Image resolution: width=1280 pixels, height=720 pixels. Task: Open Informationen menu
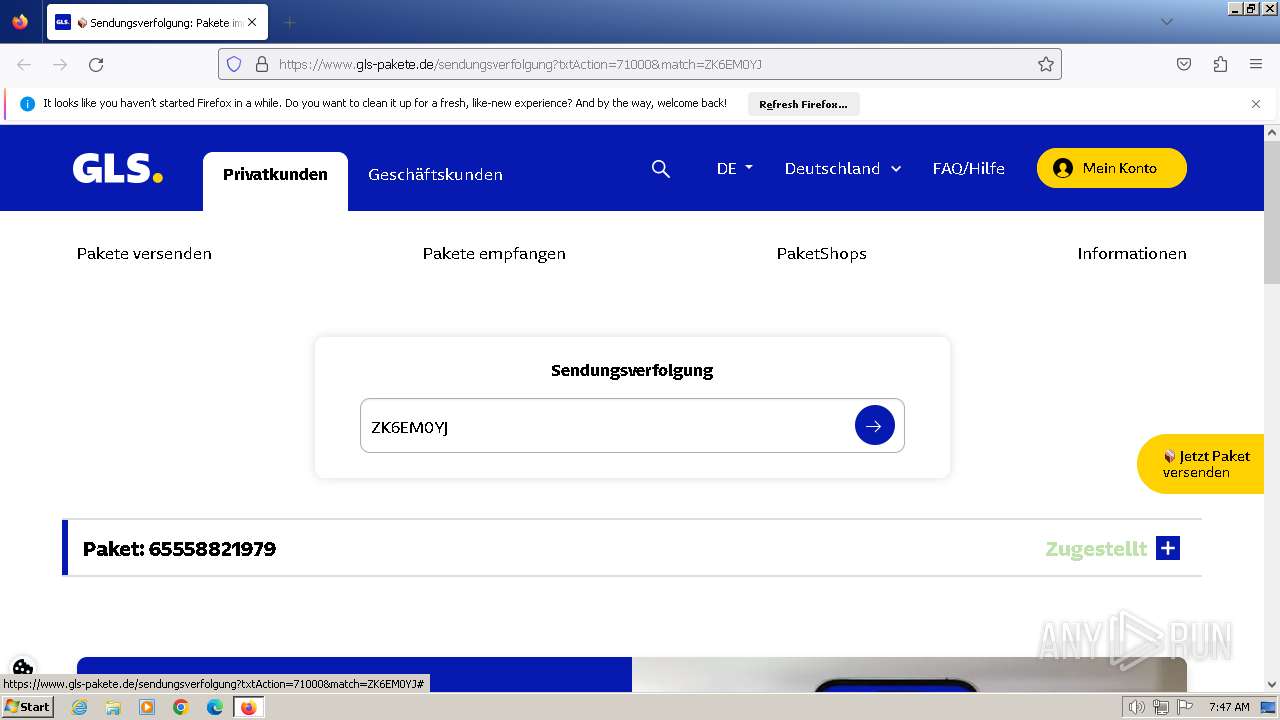(x=1132, y=254)
